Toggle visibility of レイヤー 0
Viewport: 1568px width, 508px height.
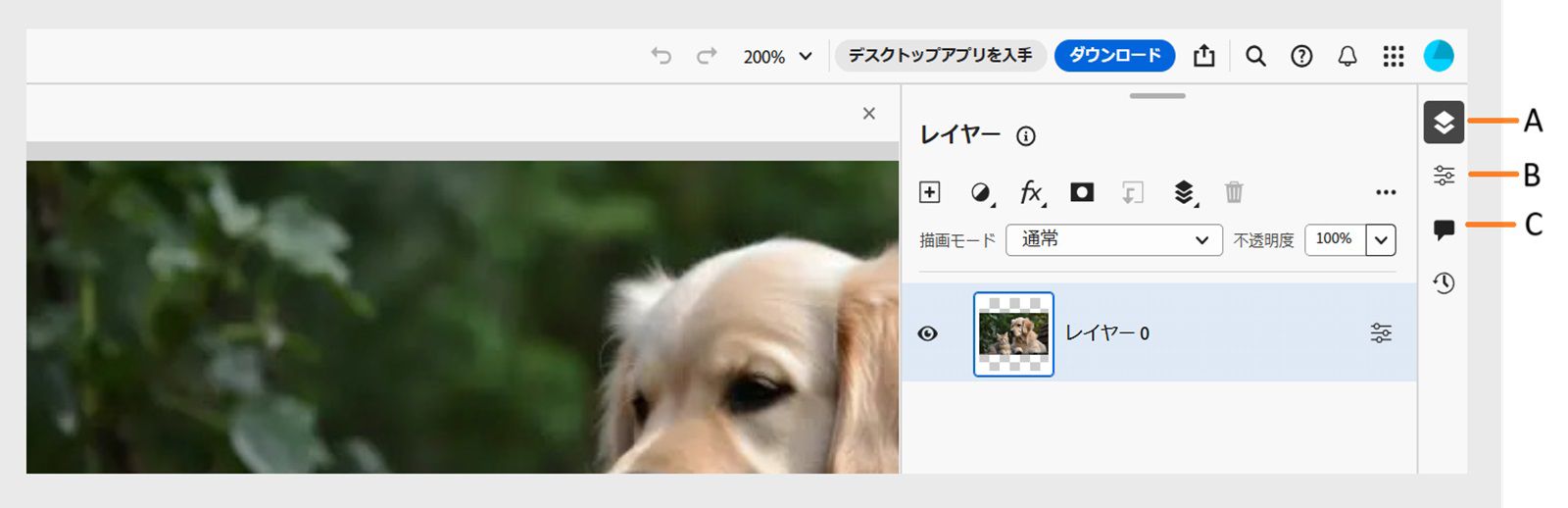928,333
